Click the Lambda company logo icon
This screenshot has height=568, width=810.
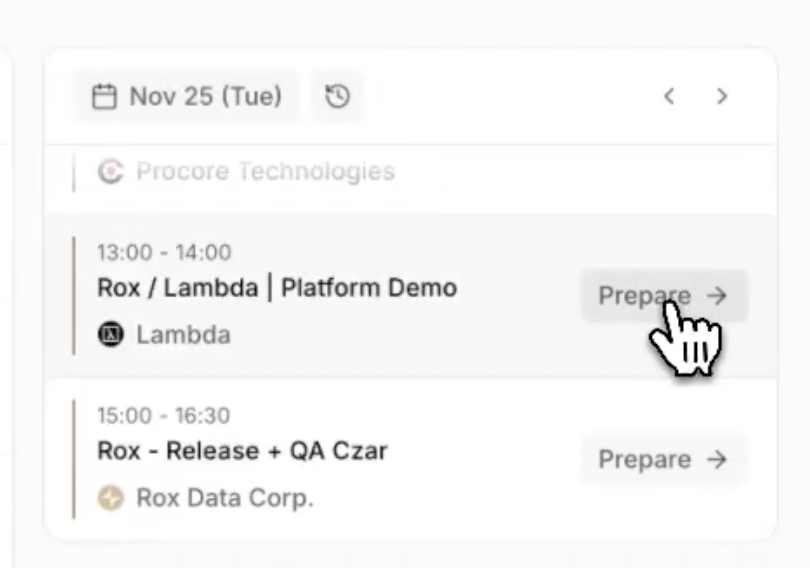[111, 335]
